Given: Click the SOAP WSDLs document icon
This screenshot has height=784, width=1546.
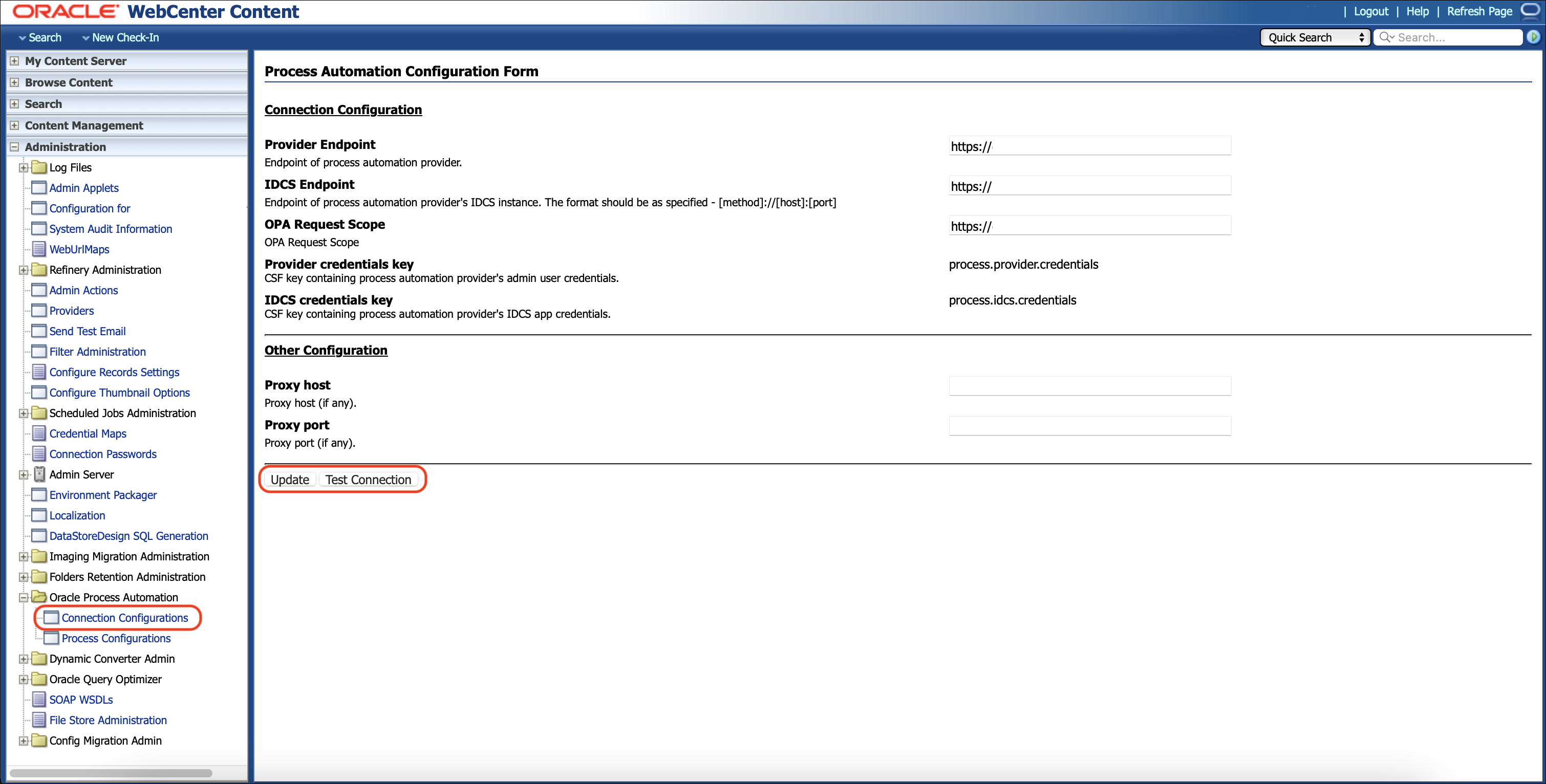Looking at the screenshot, I should click(x=38, y=700).
